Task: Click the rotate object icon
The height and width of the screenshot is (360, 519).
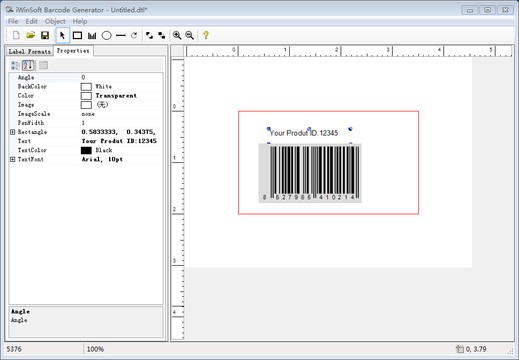Action: pos(134,35)
